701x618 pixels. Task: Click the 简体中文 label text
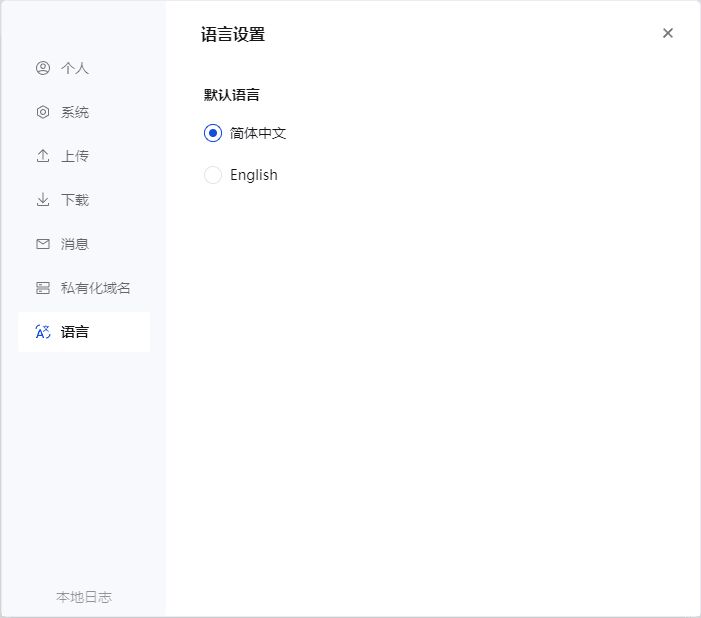[x=258, y=133]
